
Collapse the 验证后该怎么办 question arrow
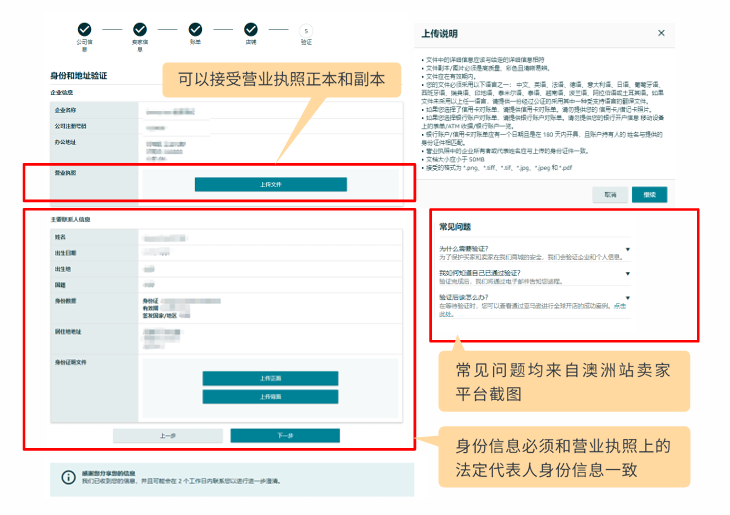click(627, 297)
